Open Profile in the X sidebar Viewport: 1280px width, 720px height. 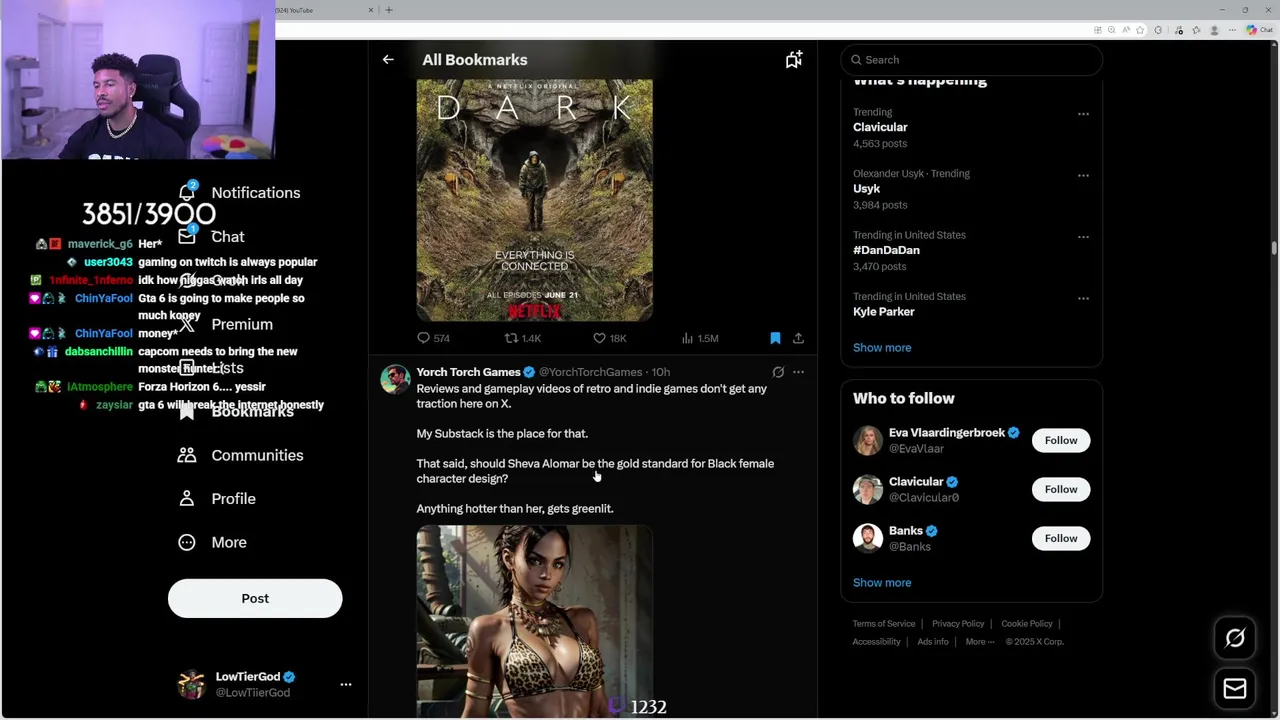click(x=216, y=499)
